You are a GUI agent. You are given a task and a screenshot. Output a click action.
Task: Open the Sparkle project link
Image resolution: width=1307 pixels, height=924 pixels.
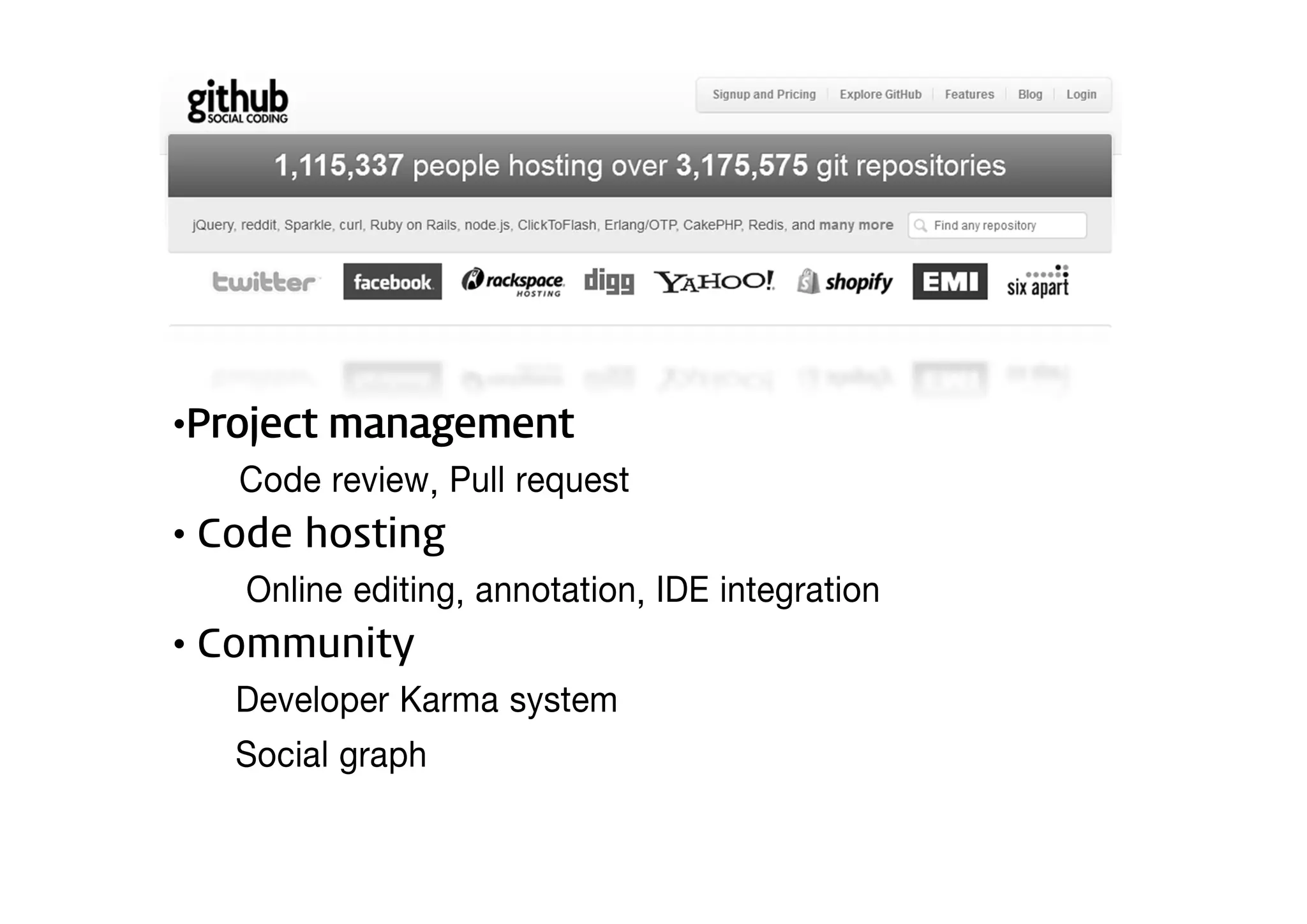[308, 225]
